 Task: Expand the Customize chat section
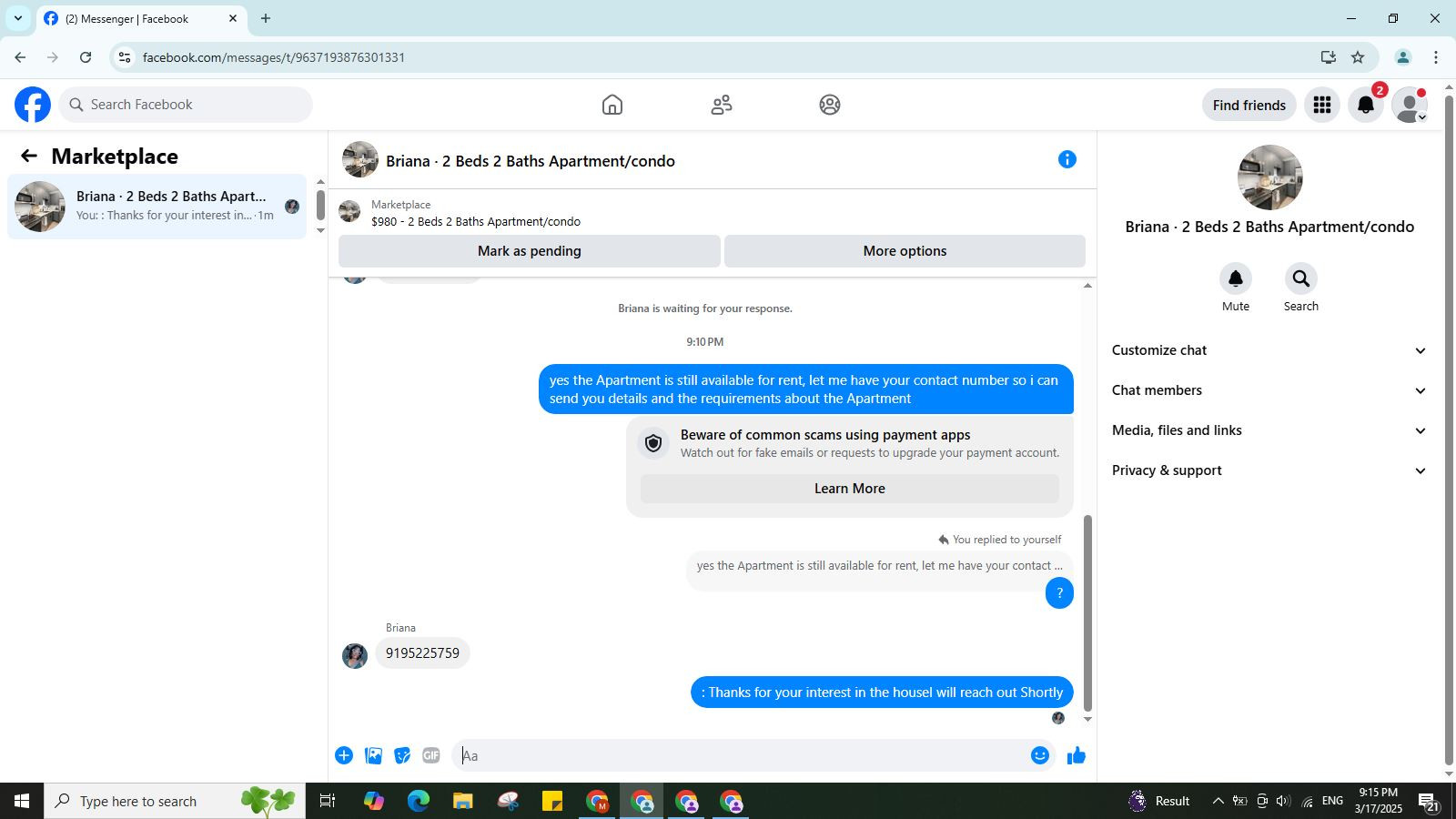coord(1269,350)
